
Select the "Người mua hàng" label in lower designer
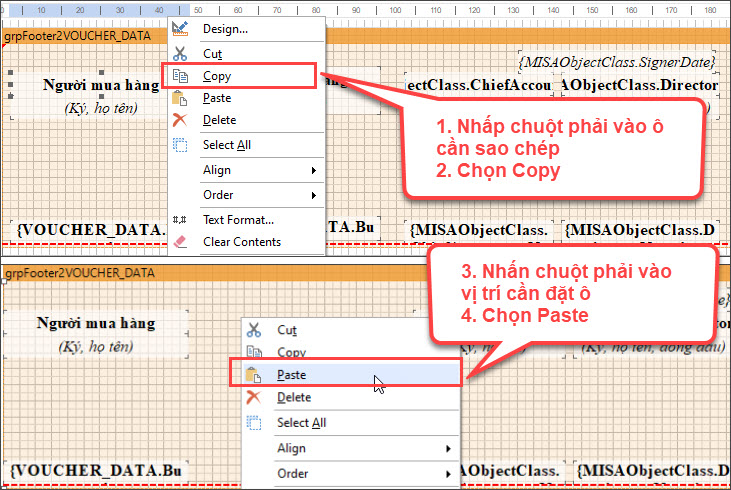point(96,323)
